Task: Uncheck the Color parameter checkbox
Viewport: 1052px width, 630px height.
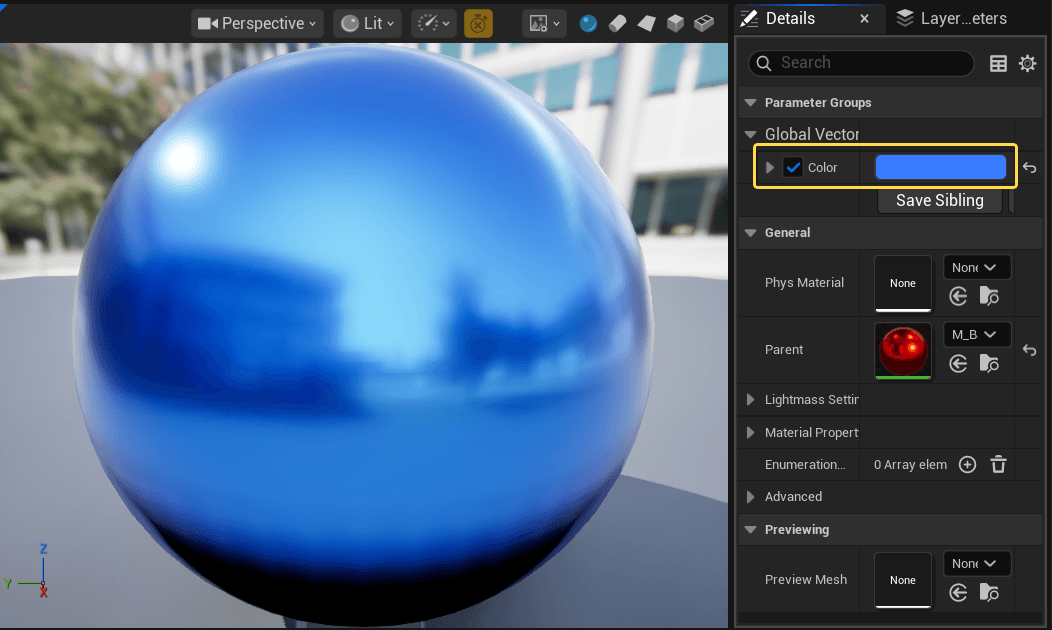Action: [x=793, y=167]
